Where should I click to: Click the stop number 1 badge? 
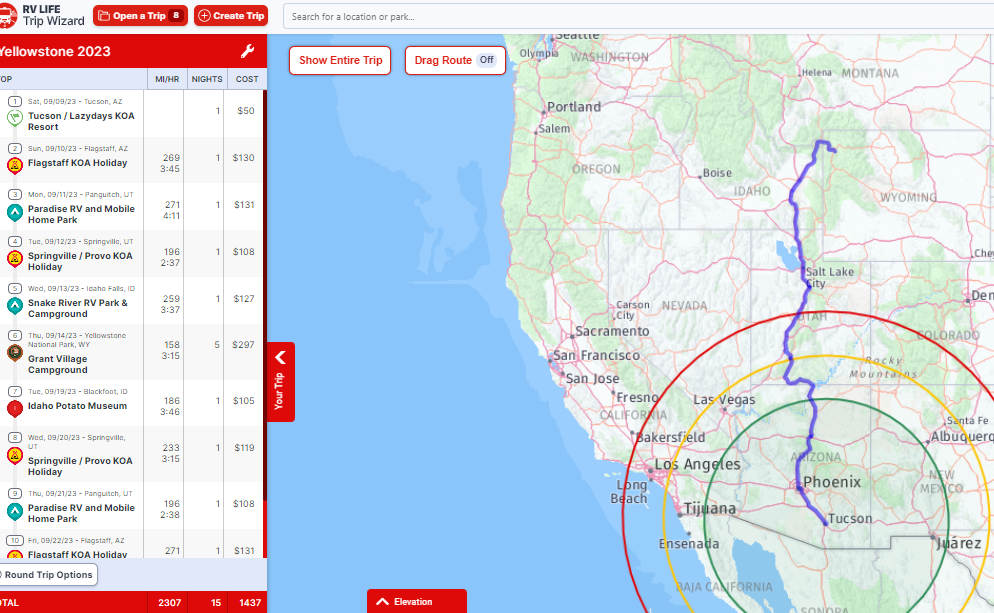click(15, 101)
